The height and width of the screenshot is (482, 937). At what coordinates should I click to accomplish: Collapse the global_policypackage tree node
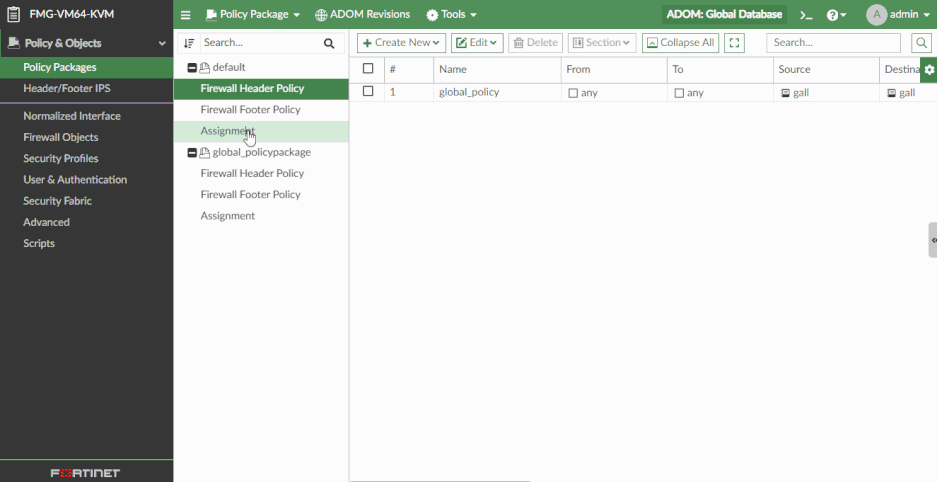(192, 153)
